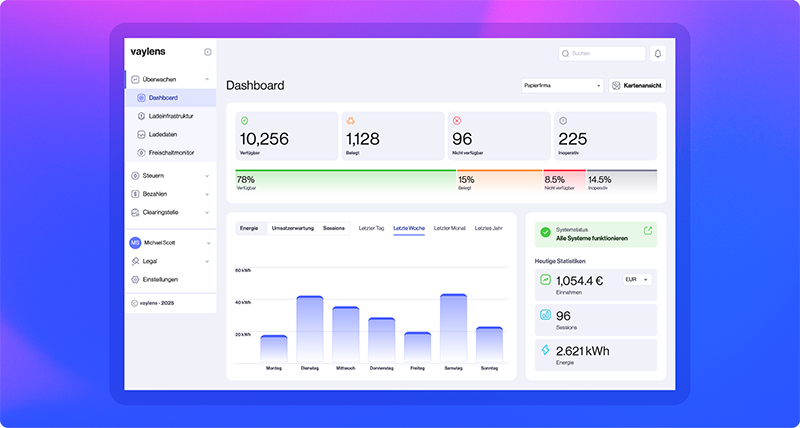The image size is (800, 428).
Task: Click the search magnifier icon
Action: pos(565,54)
